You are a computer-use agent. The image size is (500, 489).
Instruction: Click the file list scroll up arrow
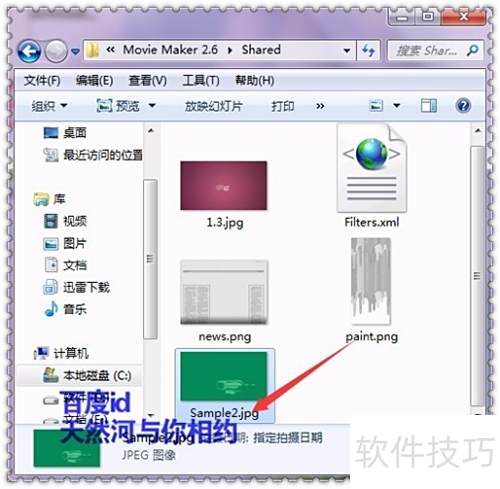click(478, 131)
